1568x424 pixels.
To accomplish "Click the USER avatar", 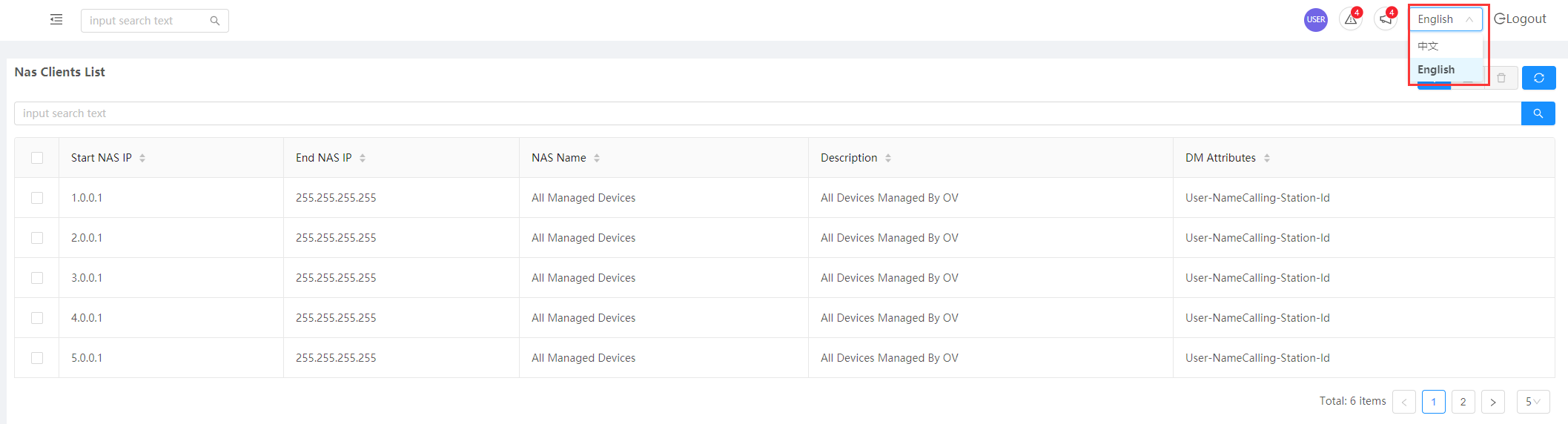I will [1316, 20].
